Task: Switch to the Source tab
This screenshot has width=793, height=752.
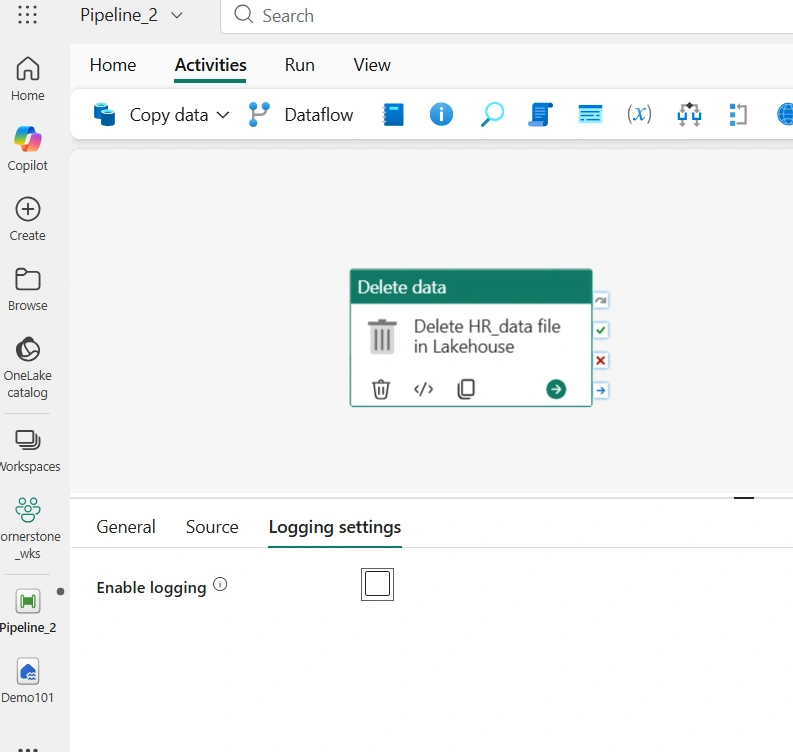Action: tap(212, 527)
